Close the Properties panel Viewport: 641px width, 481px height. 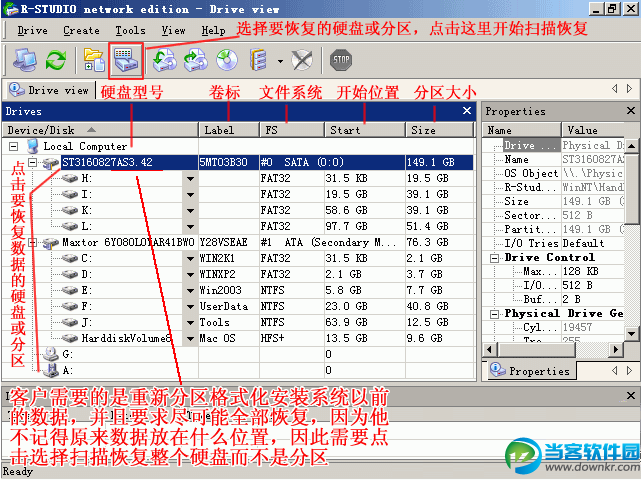pos(631,111)
